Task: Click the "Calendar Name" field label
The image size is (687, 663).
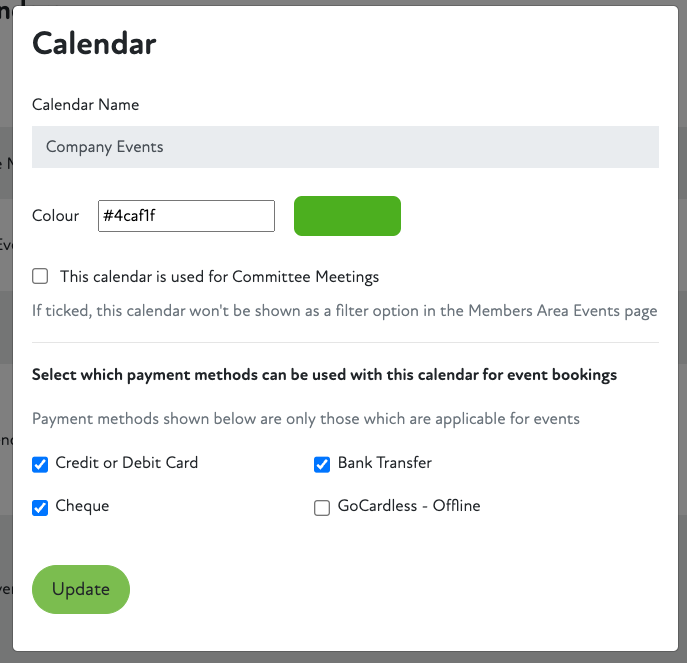Action: 86,104
